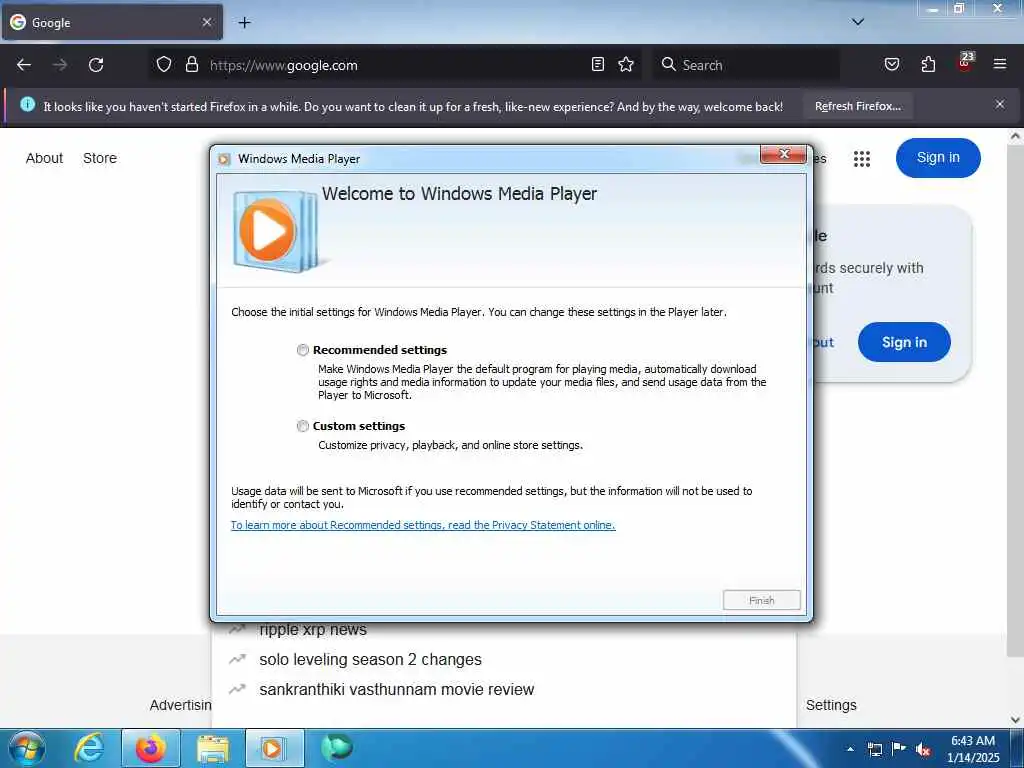The height and width of the screenshot is (768, 1024).
Task: Open the Privacy Statement online link
Action: point(423,525)
